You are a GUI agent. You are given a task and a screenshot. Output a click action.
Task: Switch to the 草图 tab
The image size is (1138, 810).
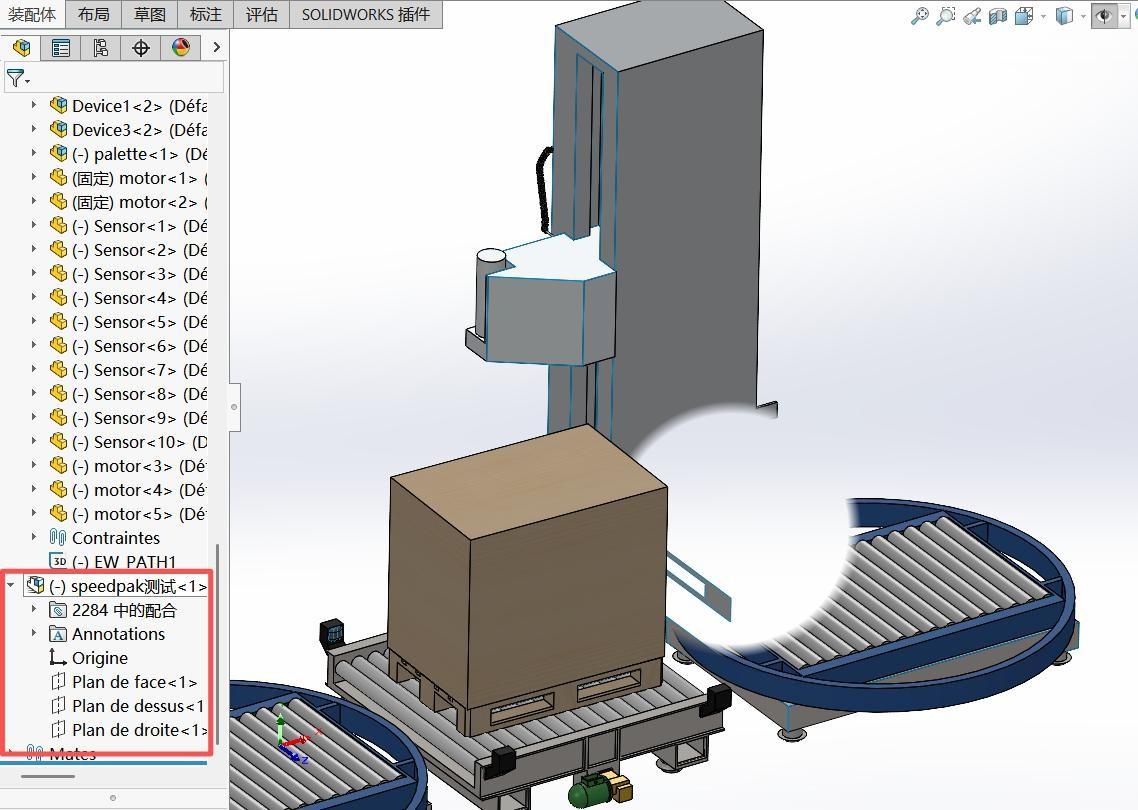150,15
